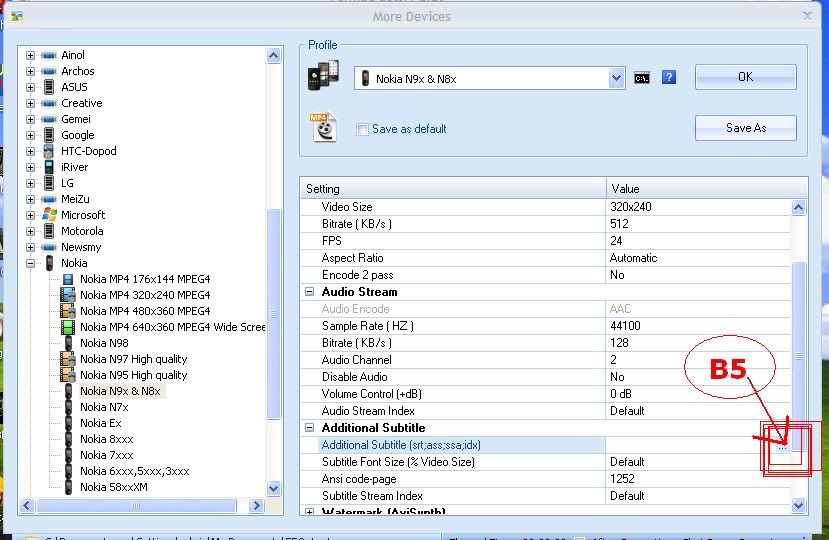Collapse the Audio Stream section
Viewport: 829px width, 540px height.
click(310, 292)
